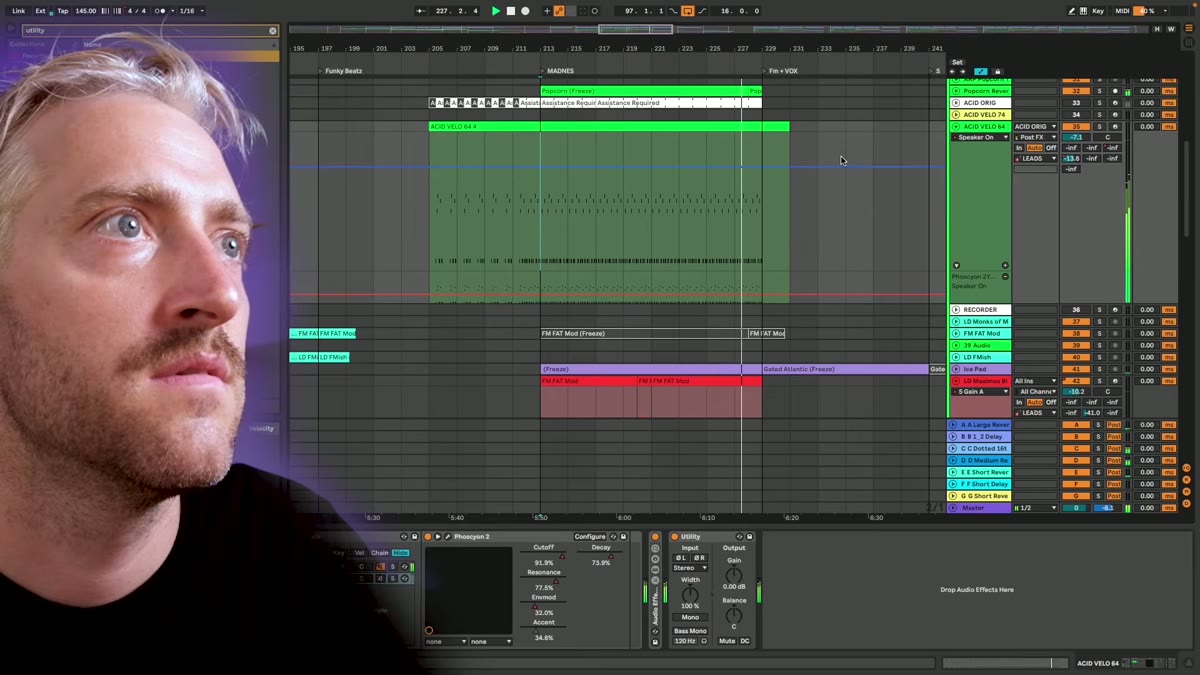The image size is (1200, 675).
Task: Toggle the Phoscyon 2 device activator
Action: tap(428, 536)
